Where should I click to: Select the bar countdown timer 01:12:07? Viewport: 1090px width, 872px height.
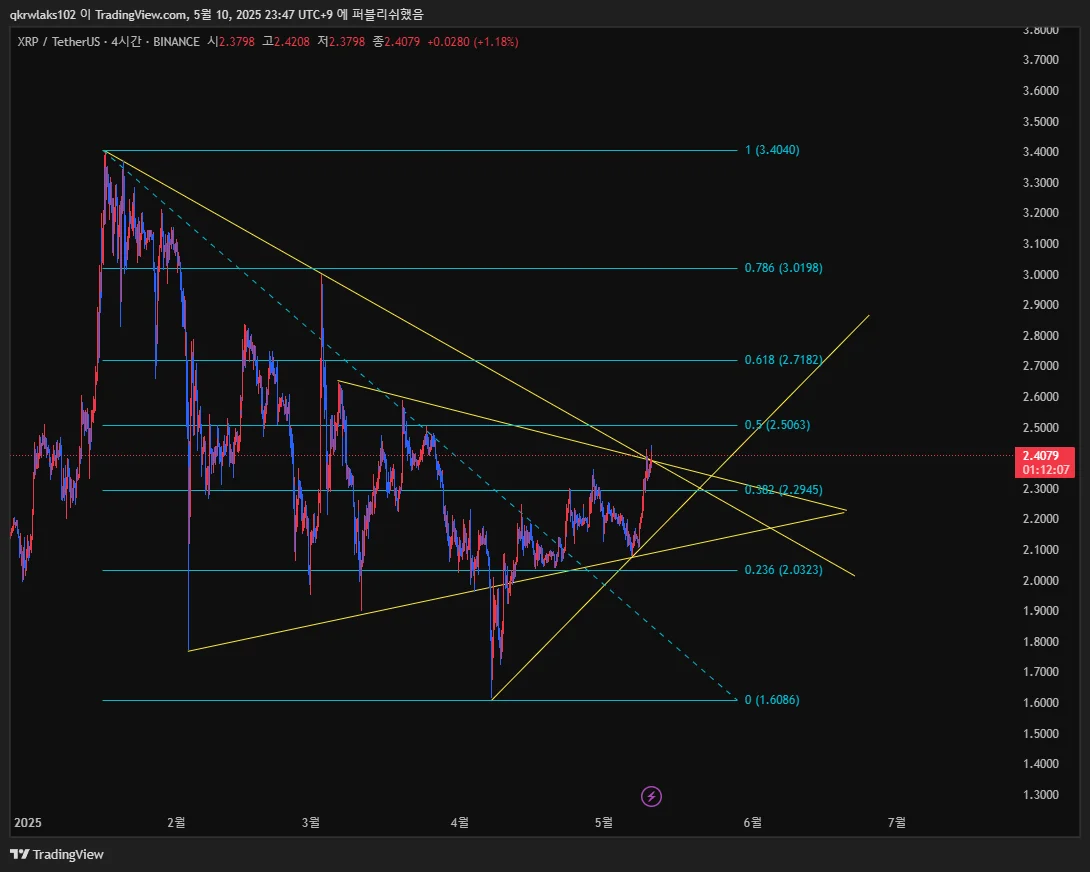(x=1045, y=470)
